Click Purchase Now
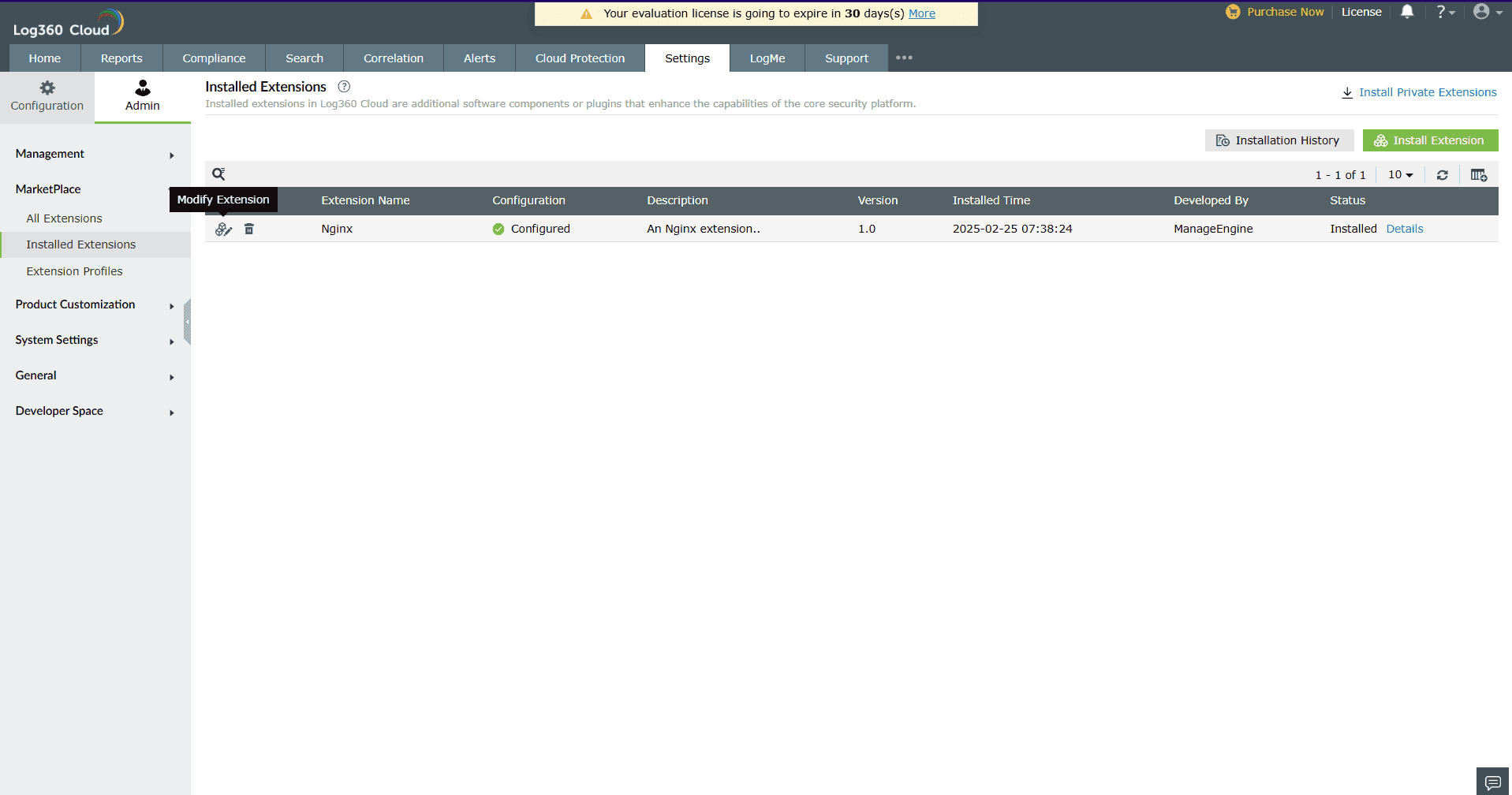Image resolution: width=1512 pixels, height=795 pixels. (1275, 12)
